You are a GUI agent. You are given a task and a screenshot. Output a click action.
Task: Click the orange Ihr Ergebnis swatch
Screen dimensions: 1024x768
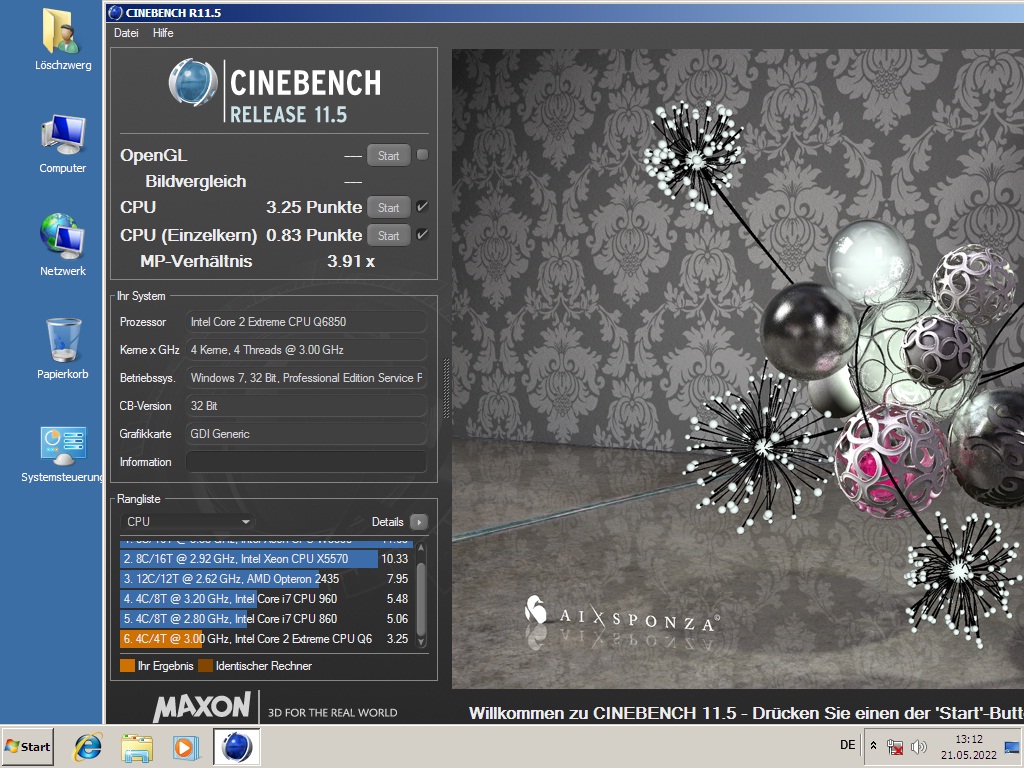127,666
